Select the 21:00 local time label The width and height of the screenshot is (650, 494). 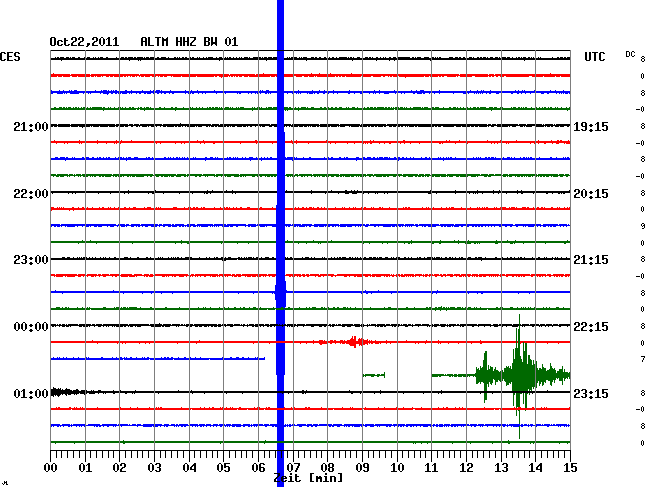(x=31, y=126)
